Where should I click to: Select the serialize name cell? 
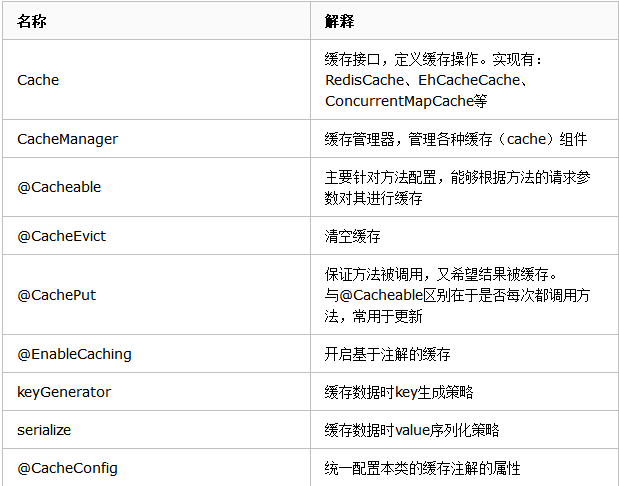(44, 430)
